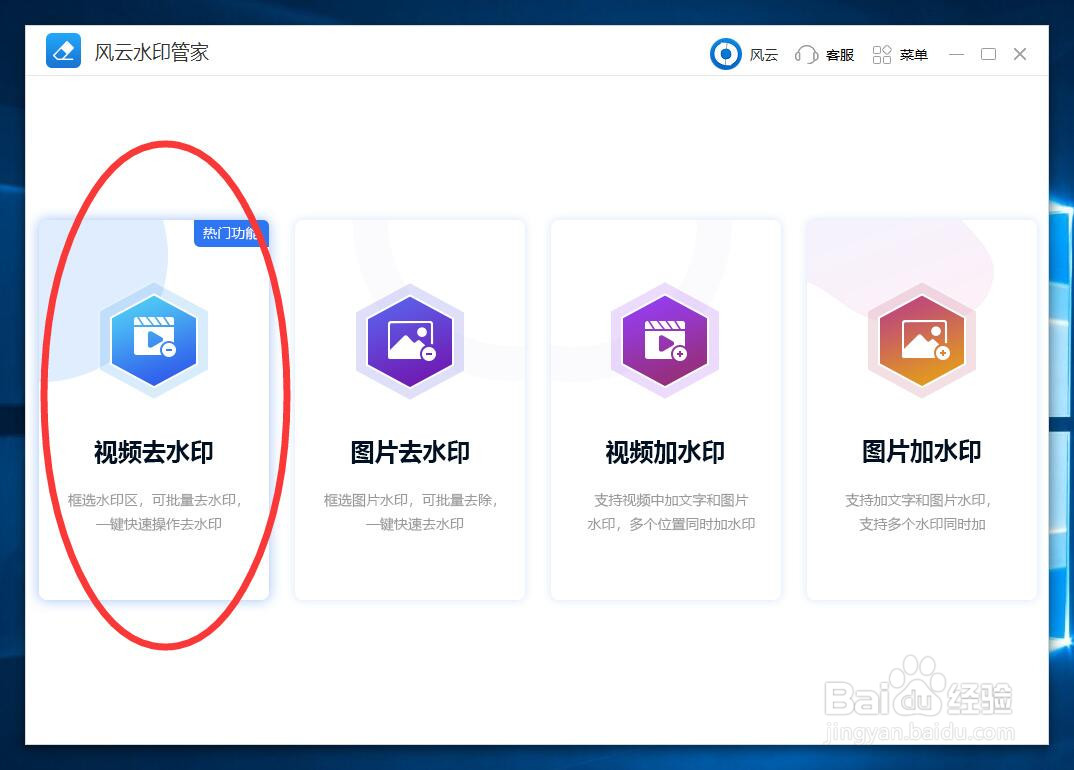Click the text 水印，多个位置同时加水印
Viewport: 1074px width, 770px height.
(671, 524)
